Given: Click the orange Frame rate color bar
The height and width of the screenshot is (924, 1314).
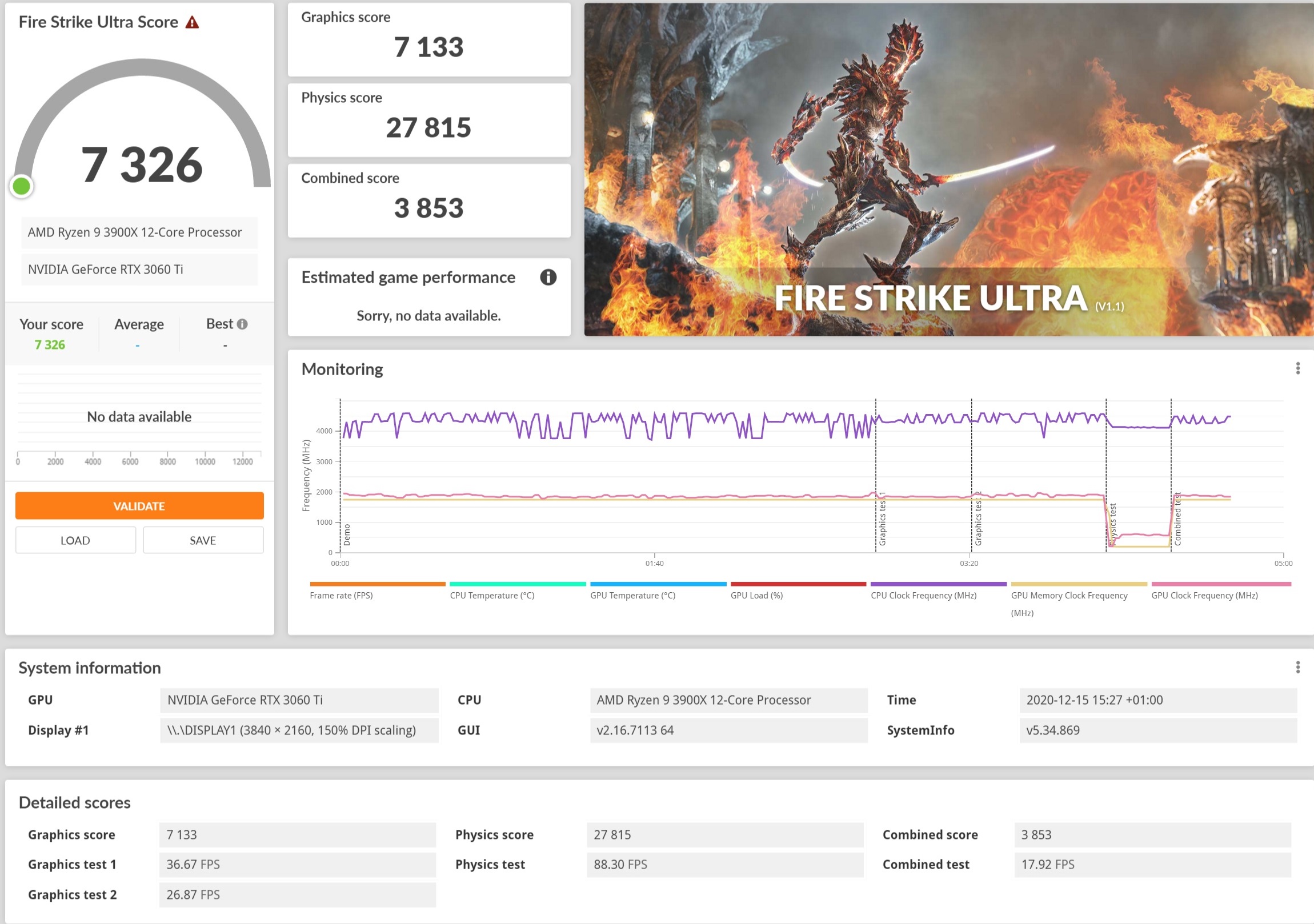Looking at the screenshot, I should 378,584.
